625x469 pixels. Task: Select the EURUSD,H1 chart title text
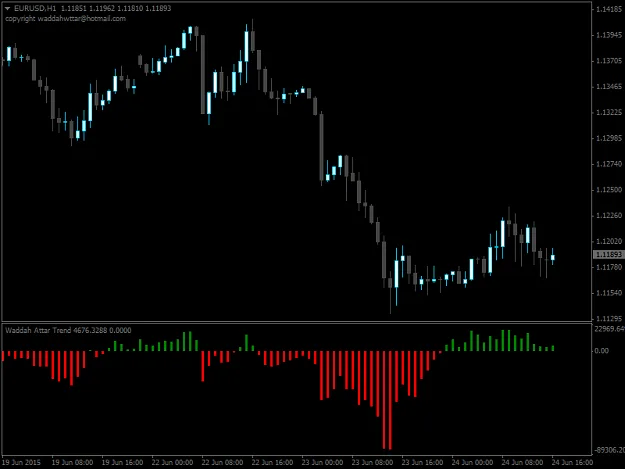(x=35, y=8)
